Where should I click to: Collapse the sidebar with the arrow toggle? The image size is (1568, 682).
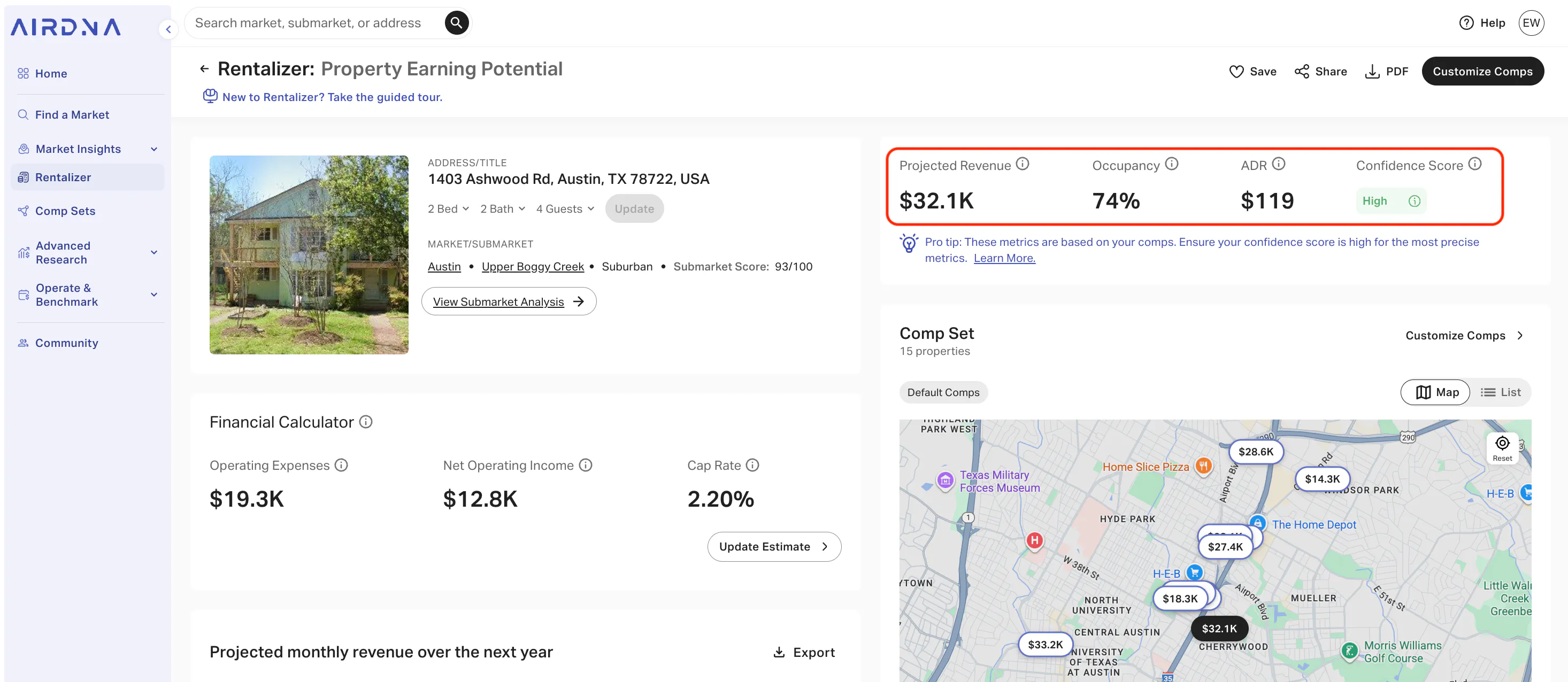[168, 29]
